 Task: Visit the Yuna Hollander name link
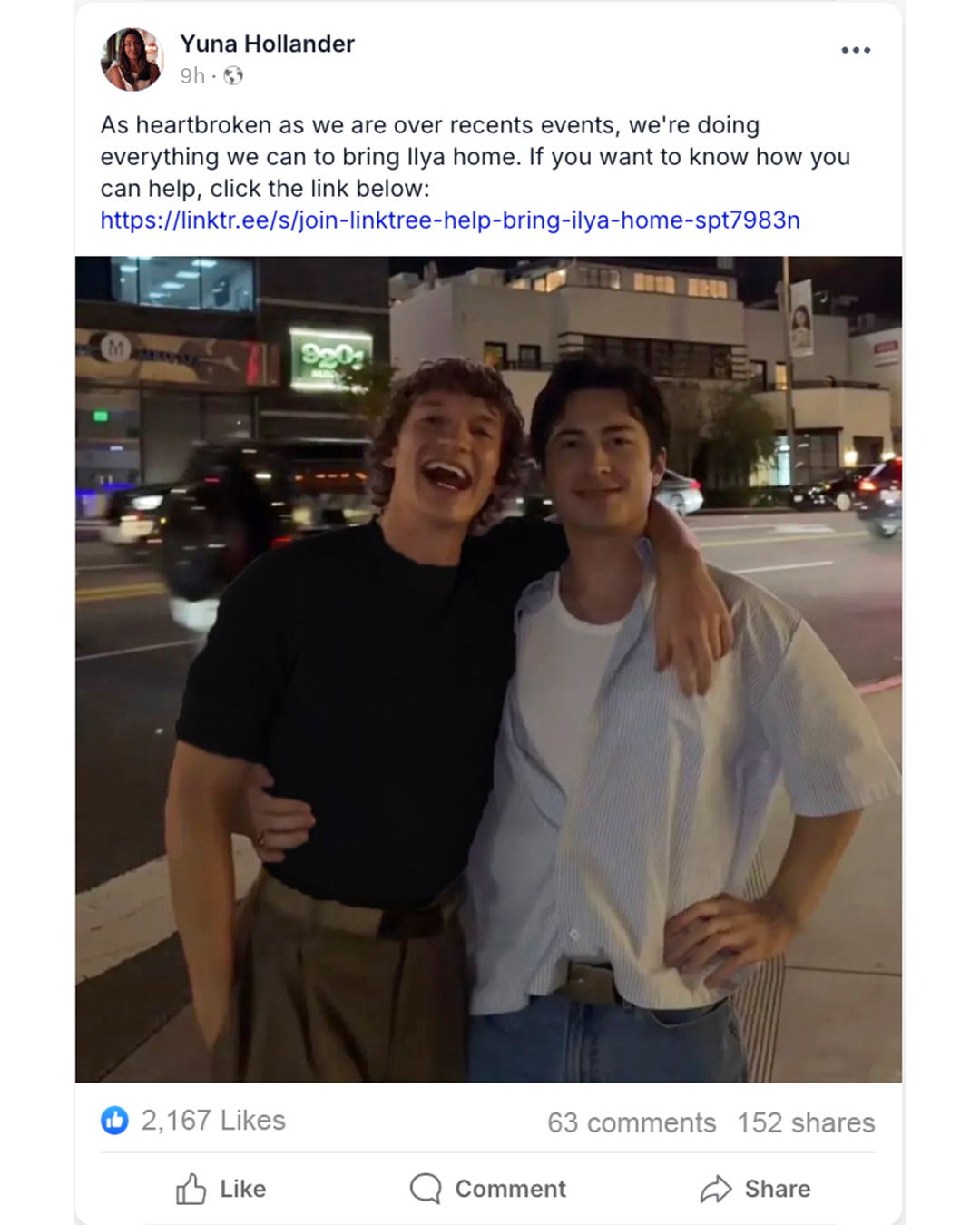click(x=267, y=44)
